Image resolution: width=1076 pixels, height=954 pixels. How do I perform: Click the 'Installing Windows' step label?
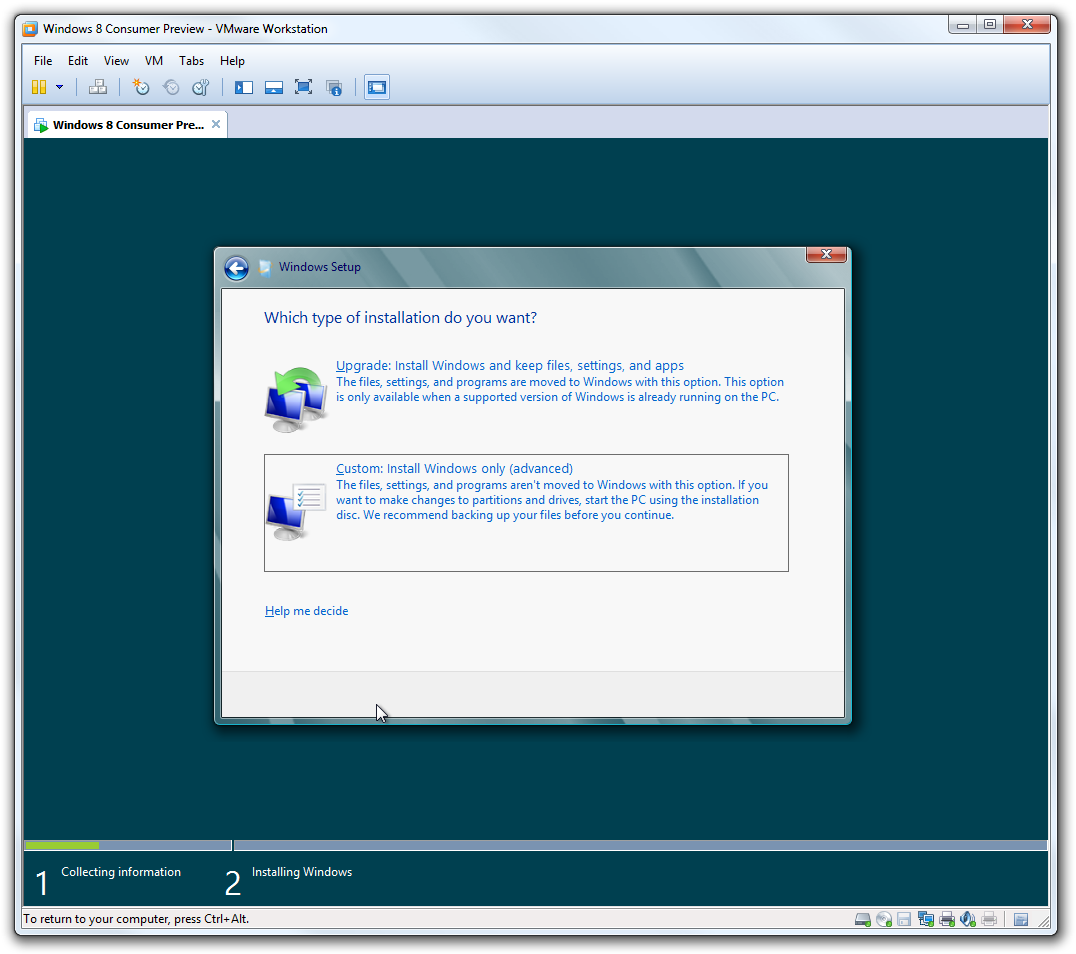point(302,872)
